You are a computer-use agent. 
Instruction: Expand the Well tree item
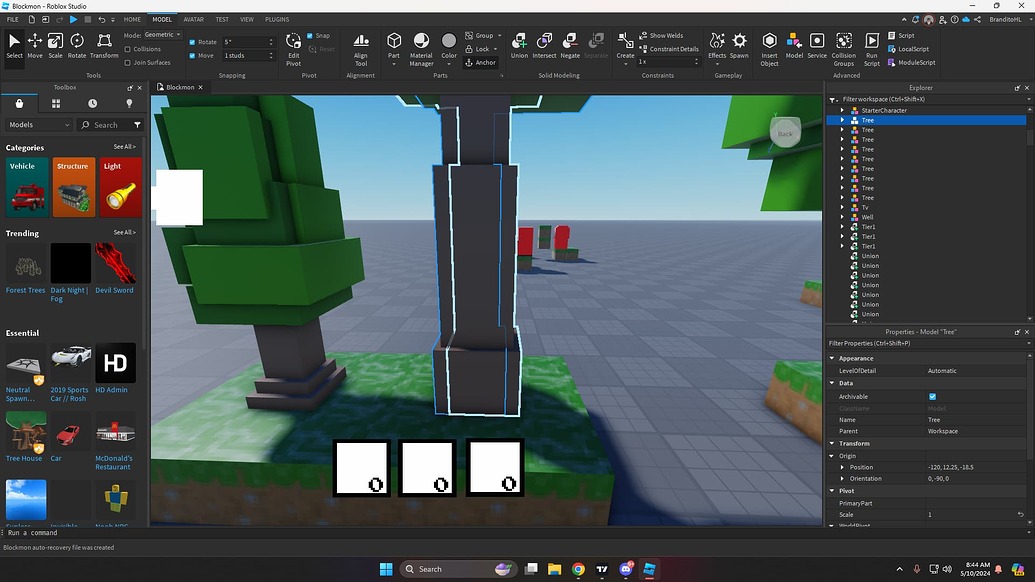pos(842,217)
